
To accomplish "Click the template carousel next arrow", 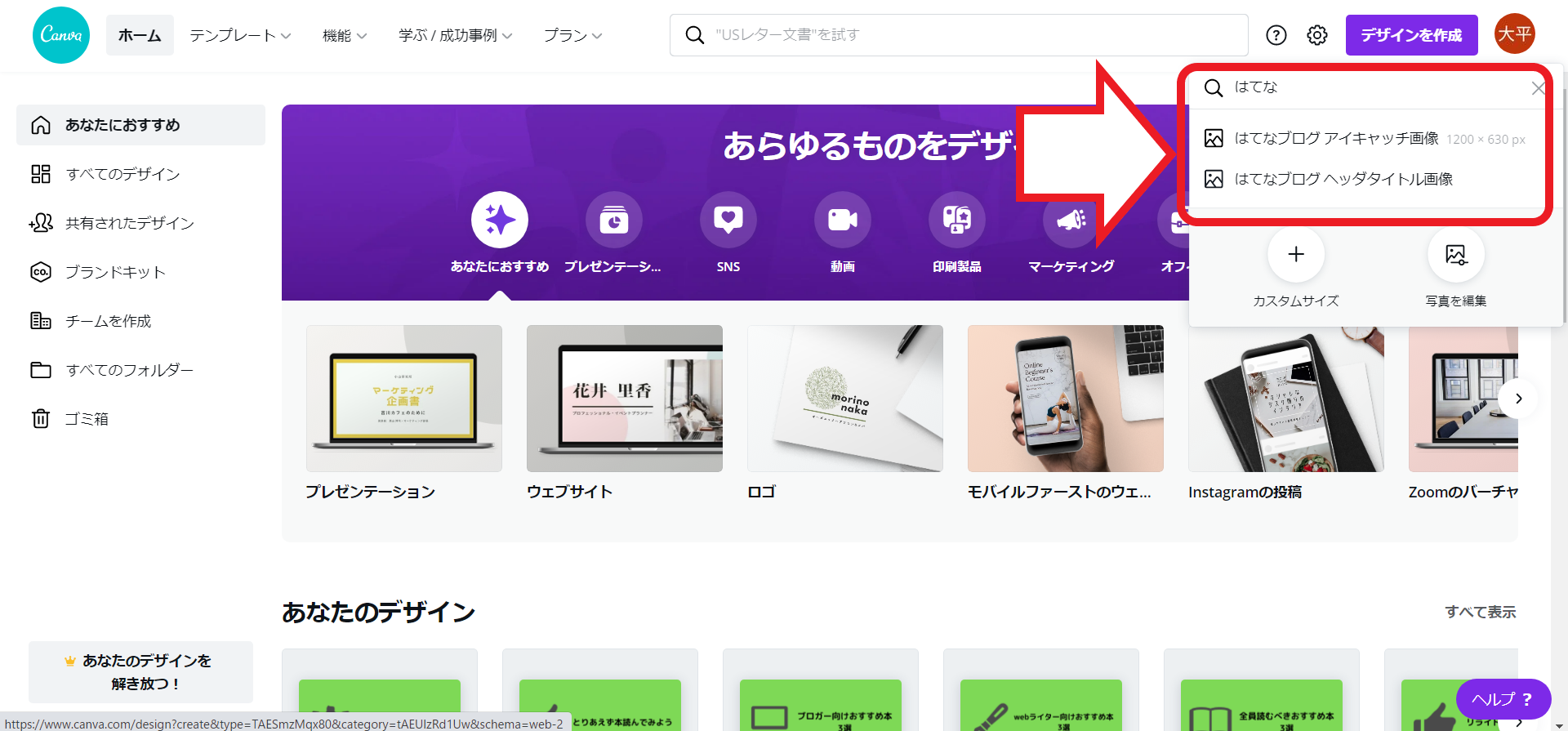I will (x=1518, y=399).
